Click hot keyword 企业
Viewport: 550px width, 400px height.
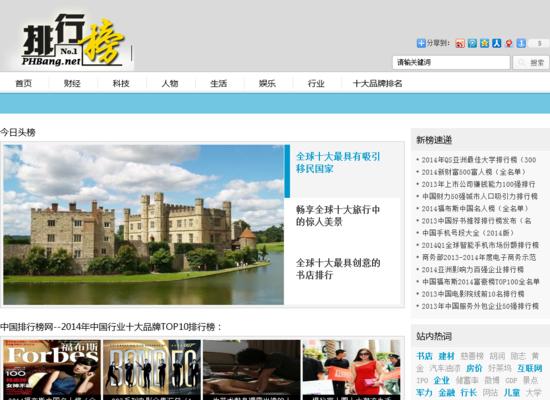[442, 380]
